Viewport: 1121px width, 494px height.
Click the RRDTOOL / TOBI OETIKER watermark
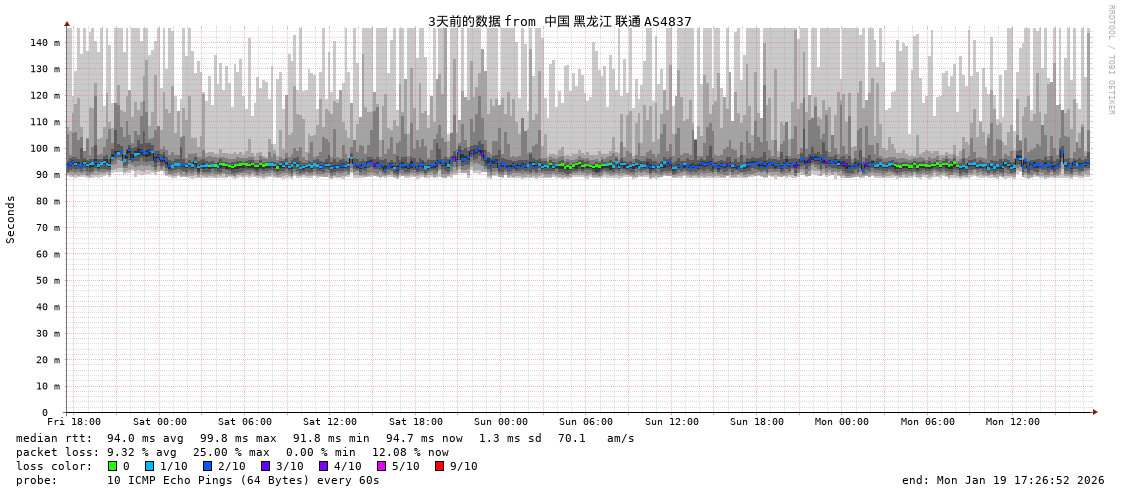1110,60
